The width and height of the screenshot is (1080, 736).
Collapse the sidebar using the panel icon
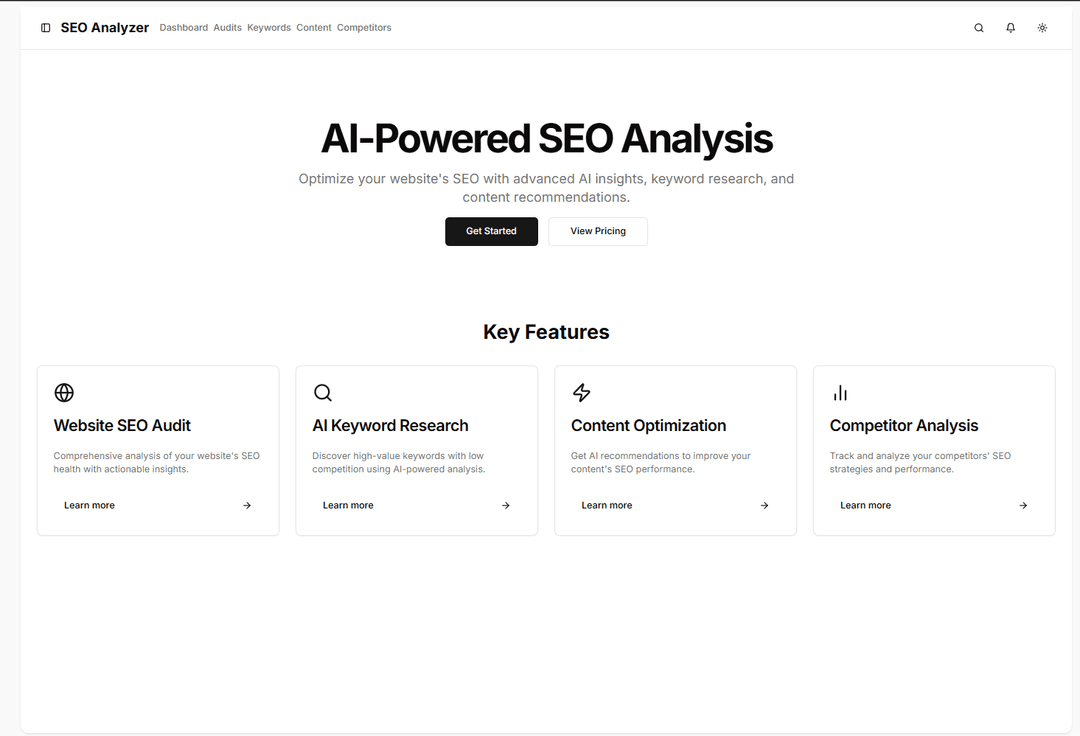pyautogui.click(x=45, y=27)
